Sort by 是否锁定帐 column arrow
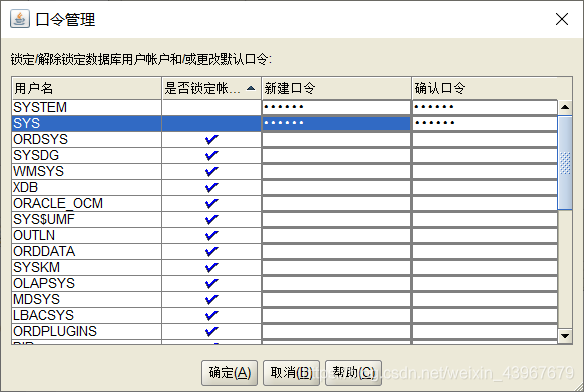The image size is (584, 392). pos(251,88)
